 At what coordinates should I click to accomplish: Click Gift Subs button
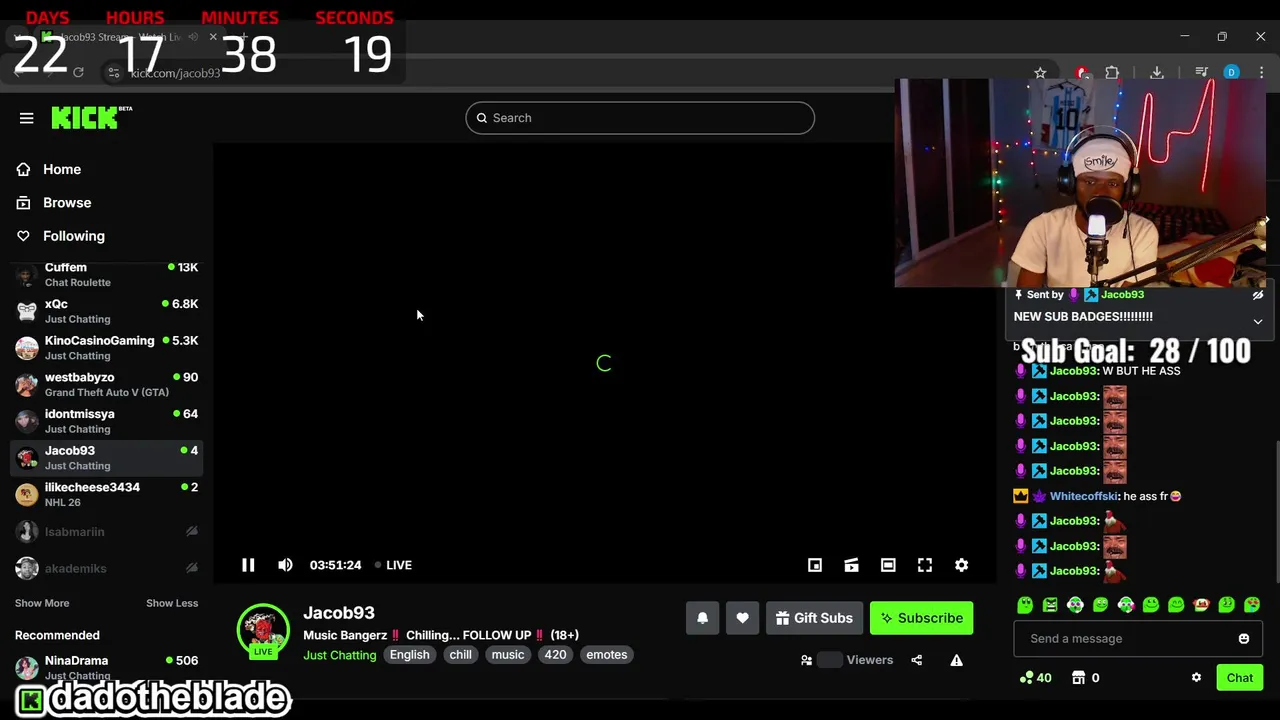[814, 618]
